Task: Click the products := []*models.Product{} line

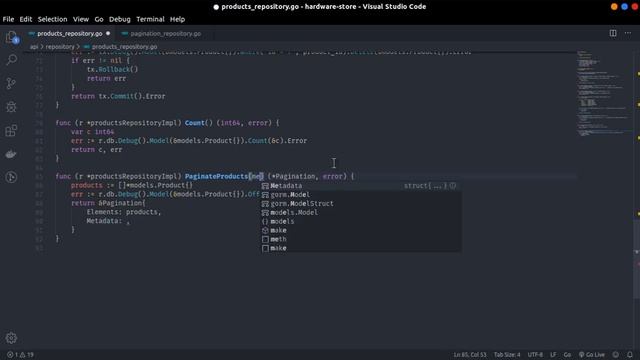Action: [131, 185]
